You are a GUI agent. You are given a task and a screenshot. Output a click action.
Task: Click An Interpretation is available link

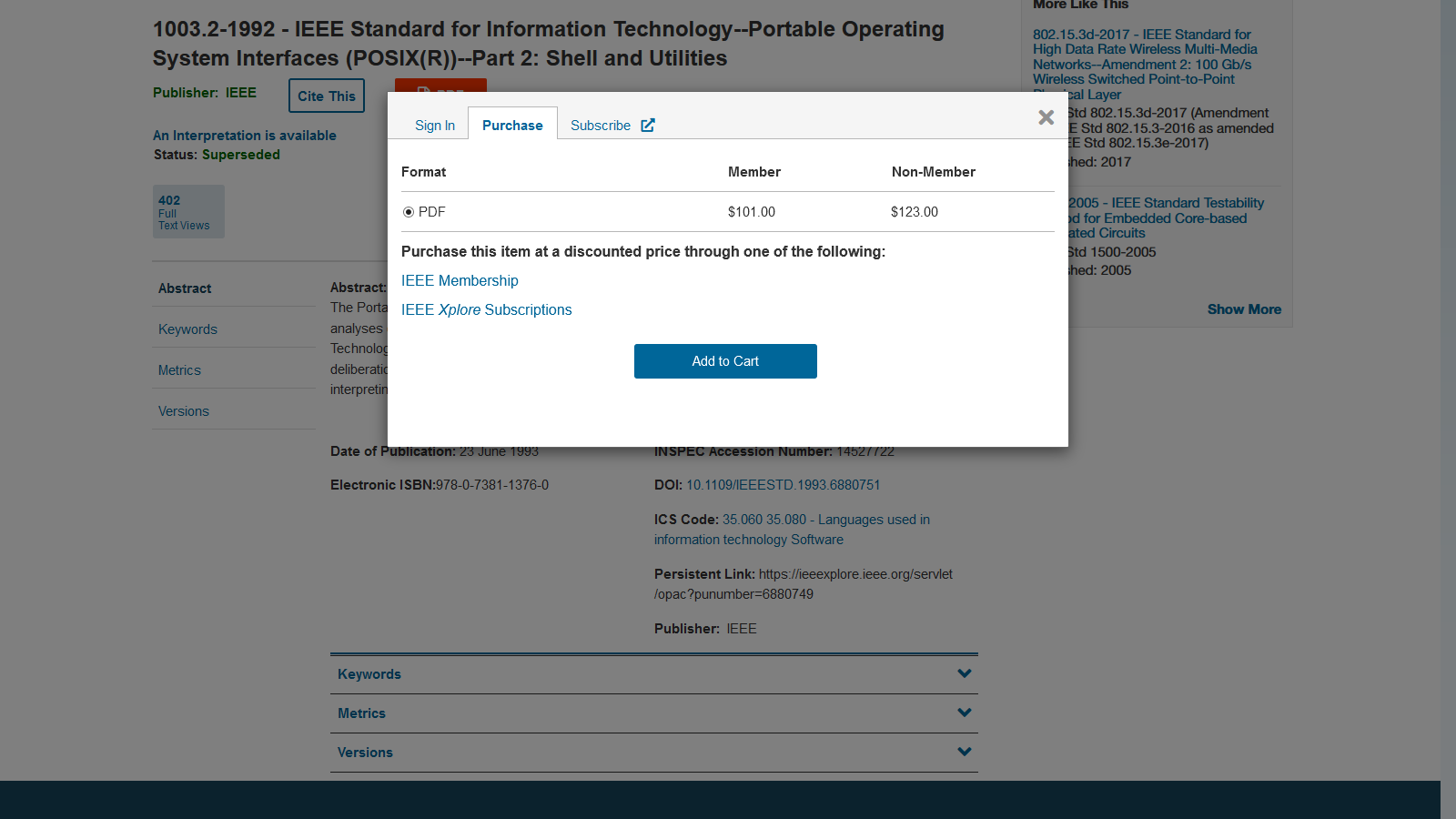coord(245,136)
